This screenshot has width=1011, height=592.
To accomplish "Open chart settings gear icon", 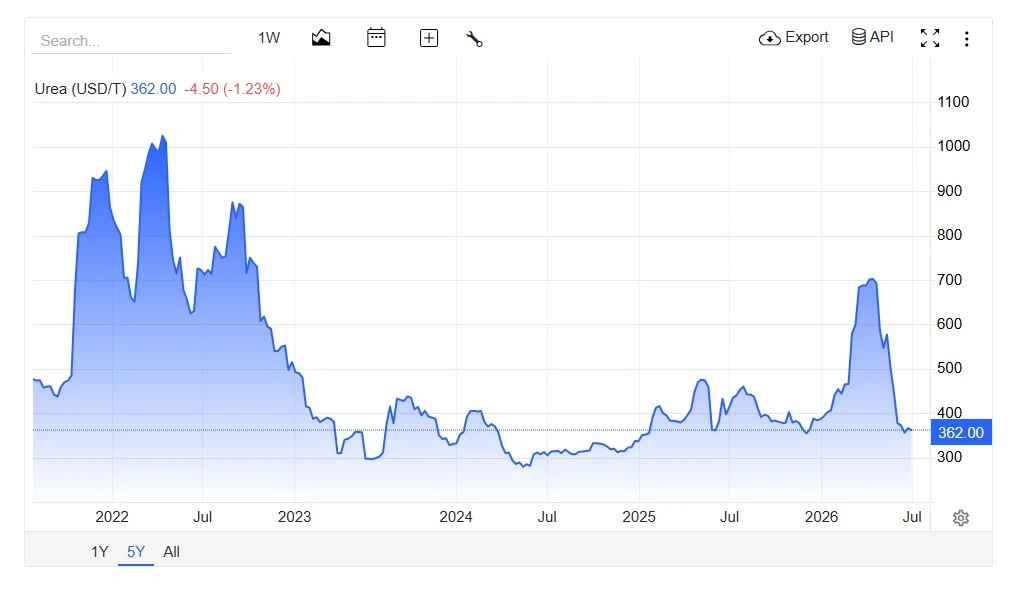I will tap(961, 518).
